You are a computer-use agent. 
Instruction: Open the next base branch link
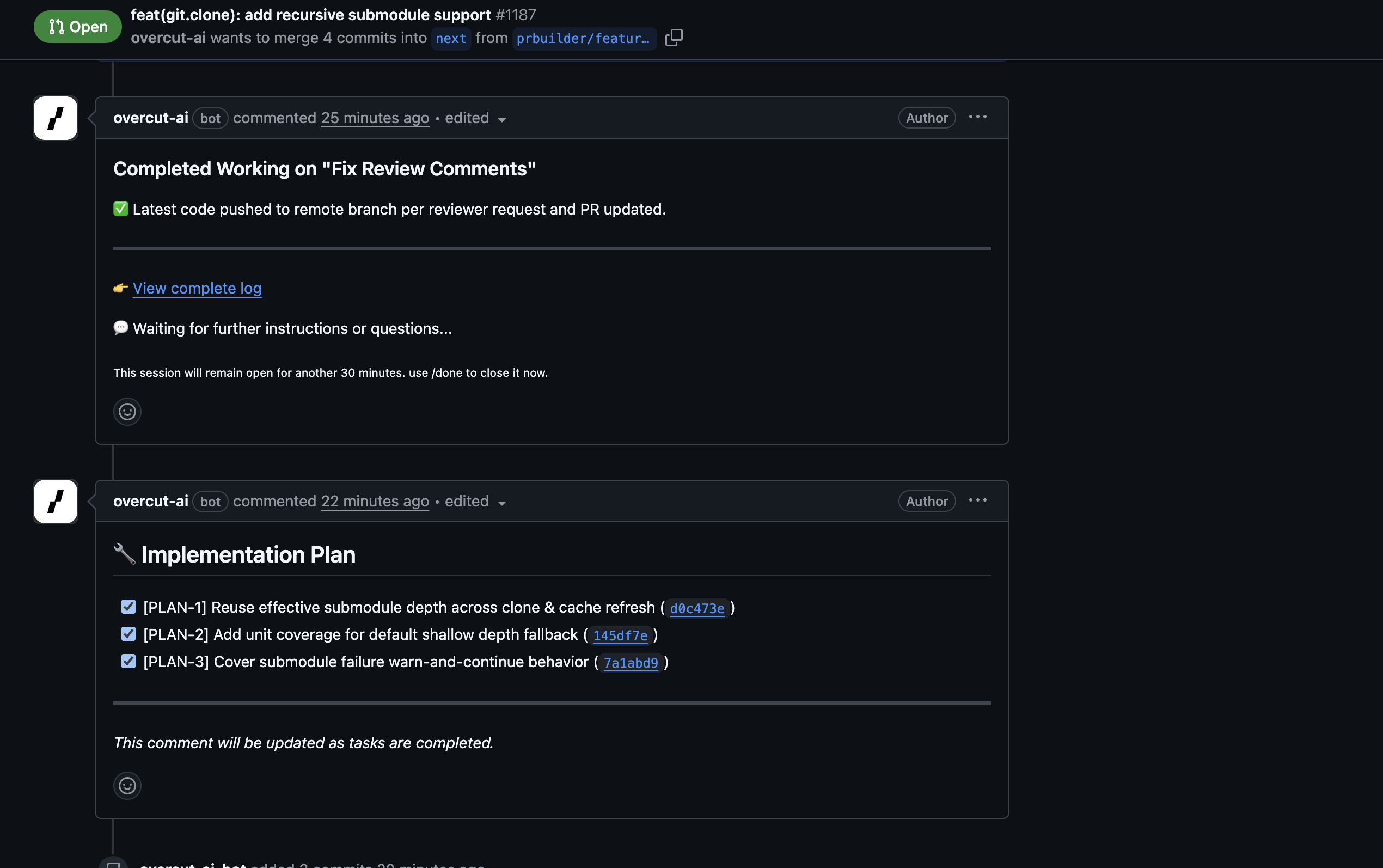(450, 39)
